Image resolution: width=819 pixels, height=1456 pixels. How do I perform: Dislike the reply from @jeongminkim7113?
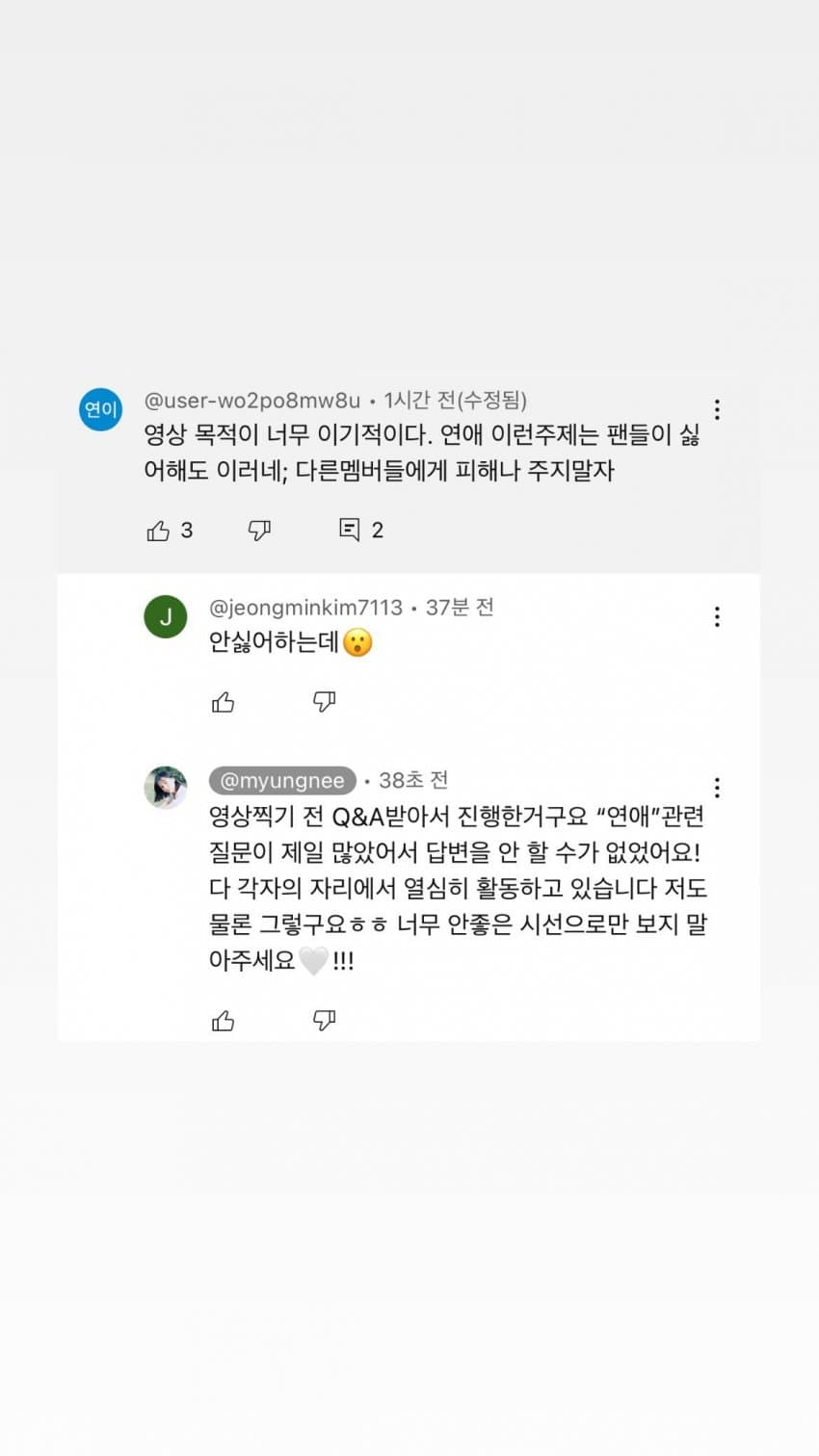tap(324, 702)
